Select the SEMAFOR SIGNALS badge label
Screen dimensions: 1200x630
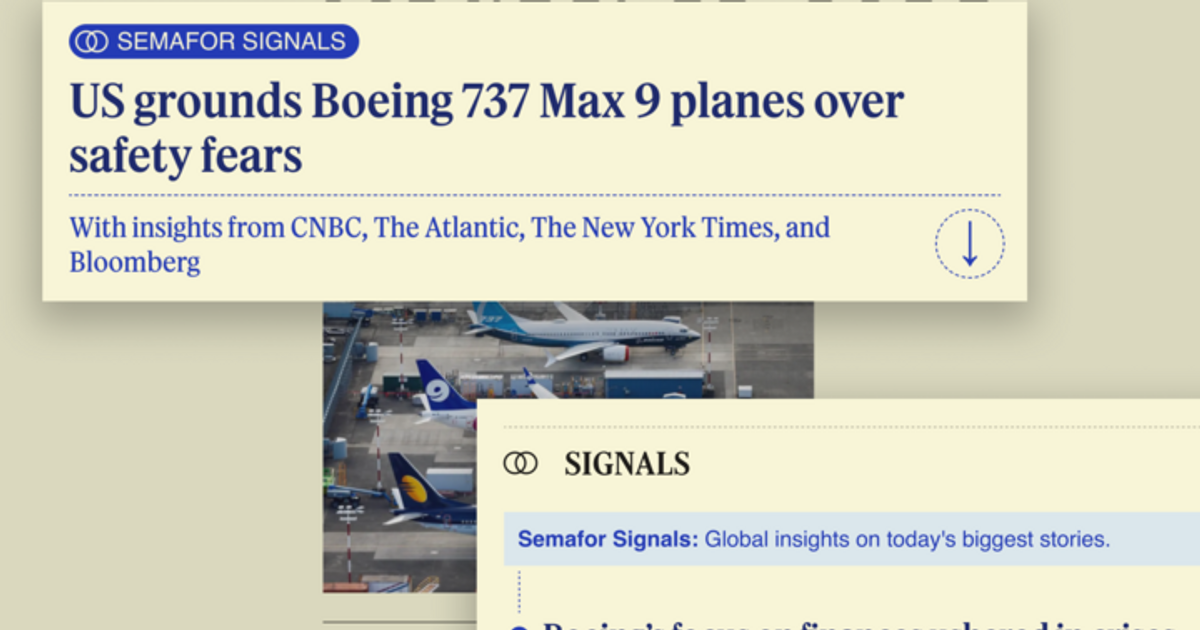point(231,42)
